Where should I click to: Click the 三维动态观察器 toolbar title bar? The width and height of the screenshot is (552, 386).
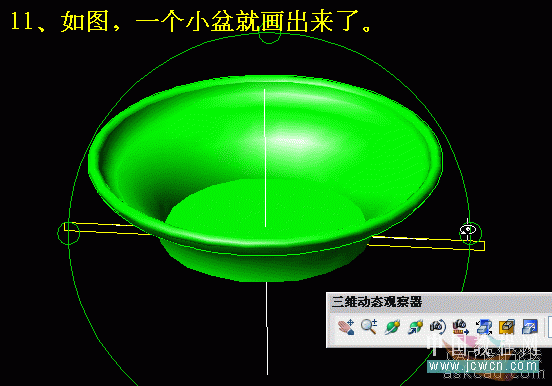(x=439, y=302)
